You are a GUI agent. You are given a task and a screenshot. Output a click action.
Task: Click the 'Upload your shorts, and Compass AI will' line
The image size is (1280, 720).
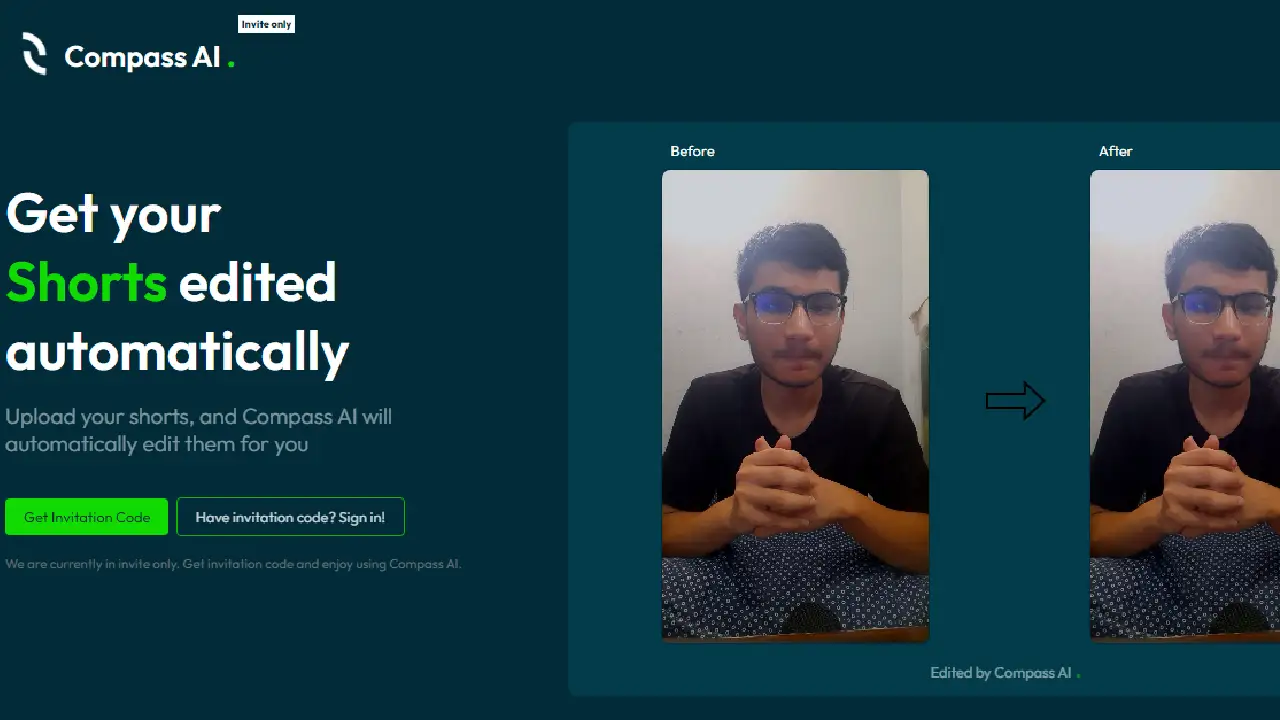pos(199,417)
